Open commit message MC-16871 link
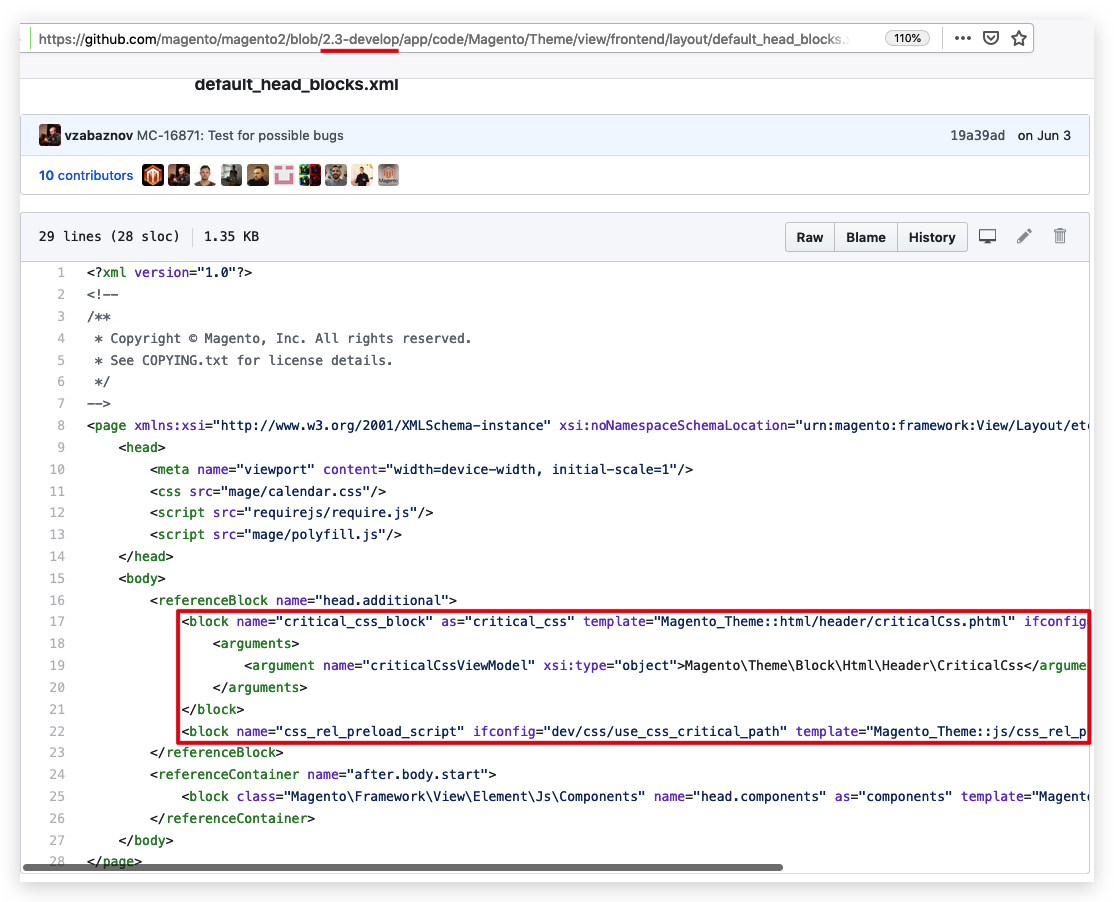Viewport: 1114px width, 902px height. point(240,136)
